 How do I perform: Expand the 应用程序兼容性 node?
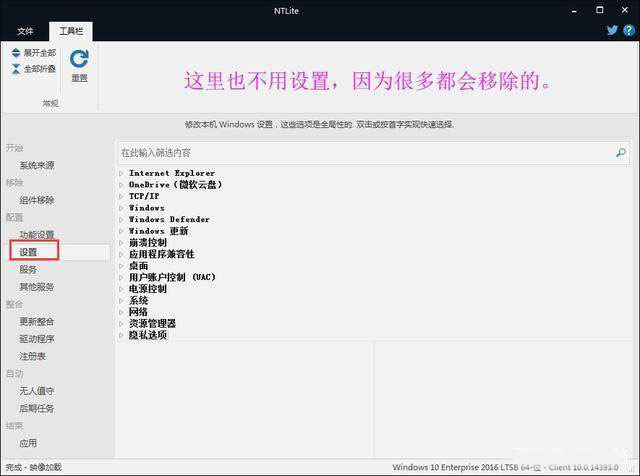pyautogui.click(x=121, y=254)
